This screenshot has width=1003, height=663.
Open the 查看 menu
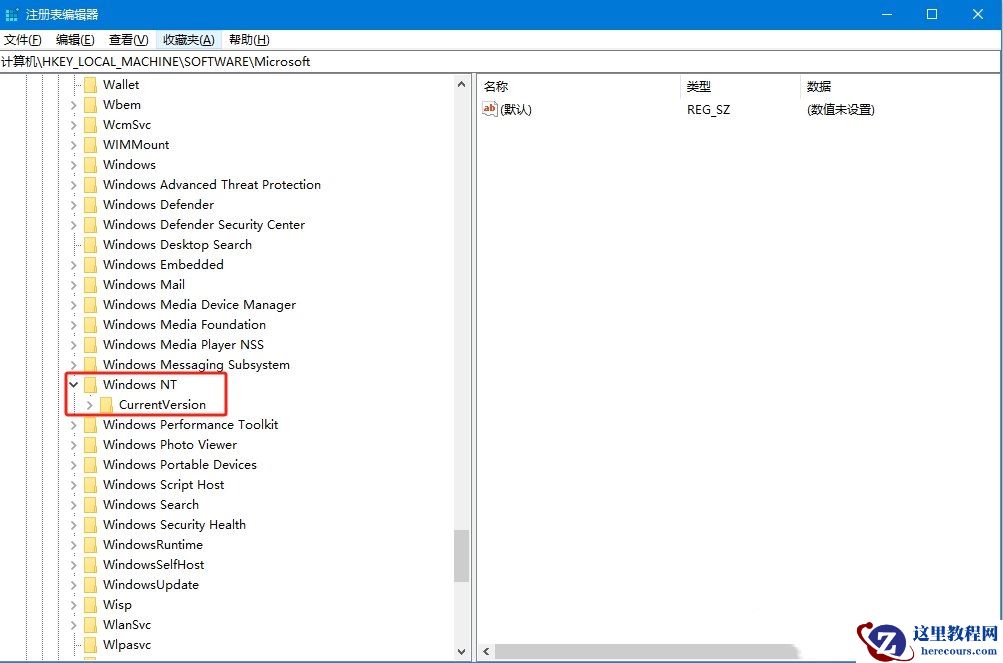126,39
